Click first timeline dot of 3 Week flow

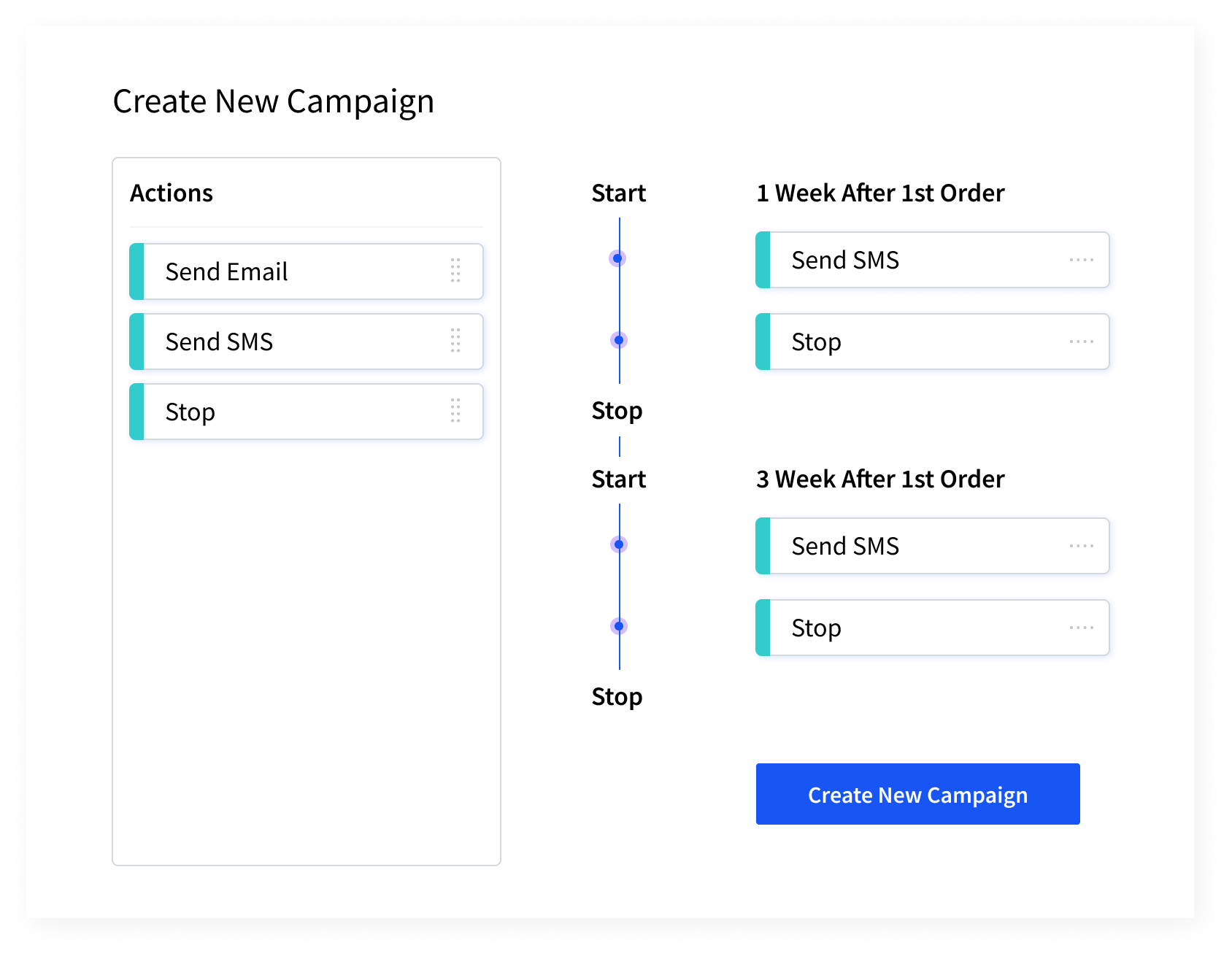(x=618, y=544)
